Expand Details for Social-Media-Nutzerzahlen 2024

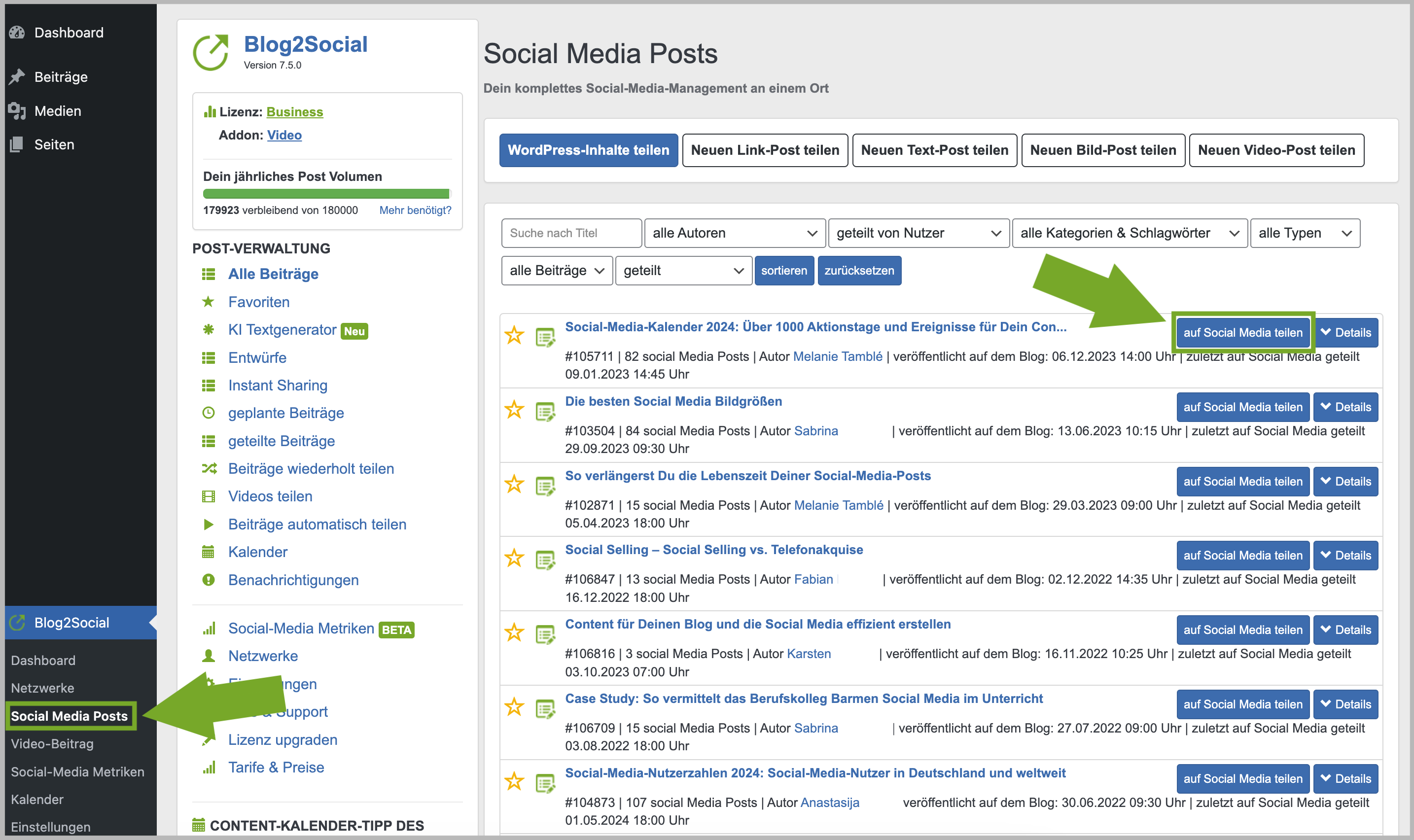pos(1345,779)
